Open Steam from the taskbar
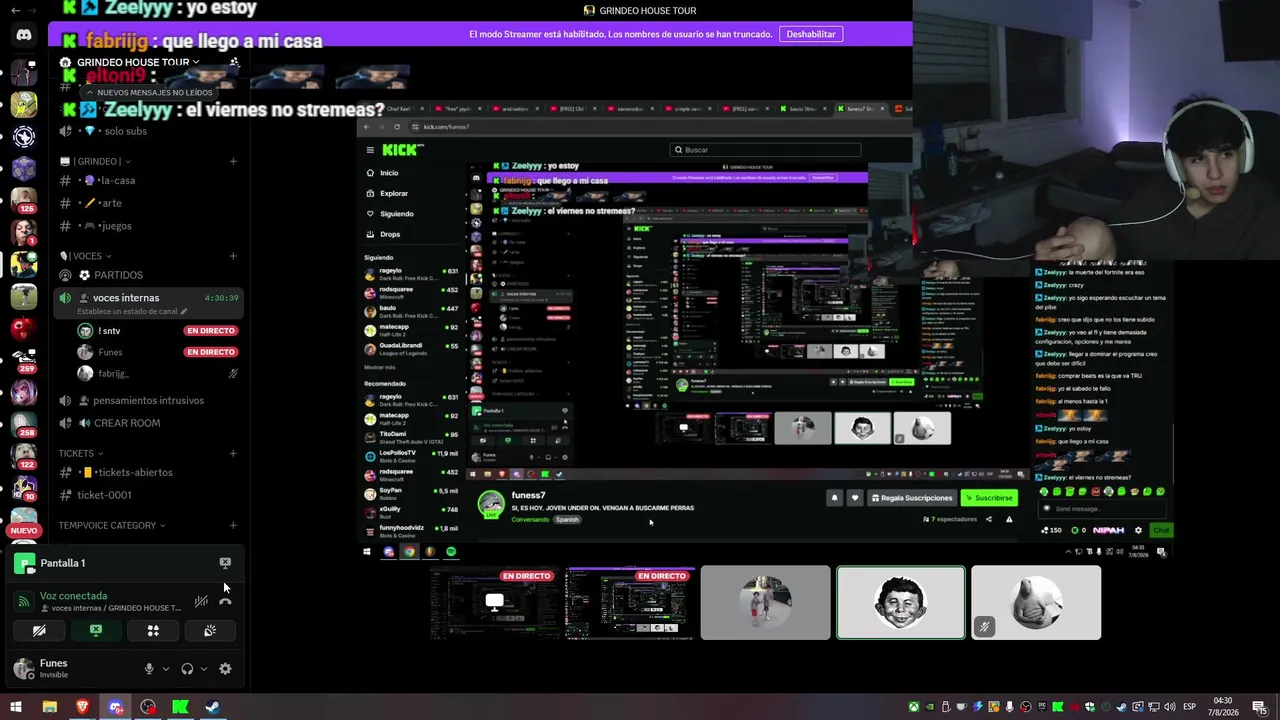The image size is (1280, 720). click(213, 707)
